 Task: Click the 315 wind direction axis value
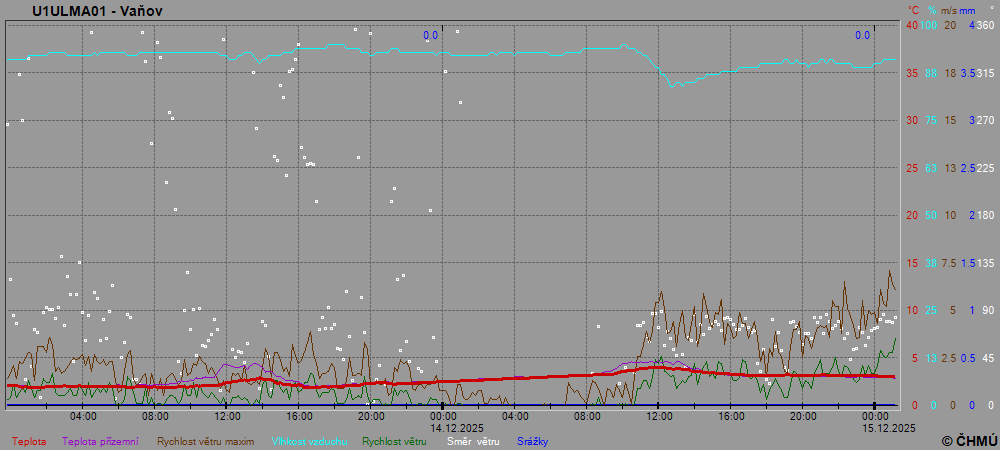point(985,73)
